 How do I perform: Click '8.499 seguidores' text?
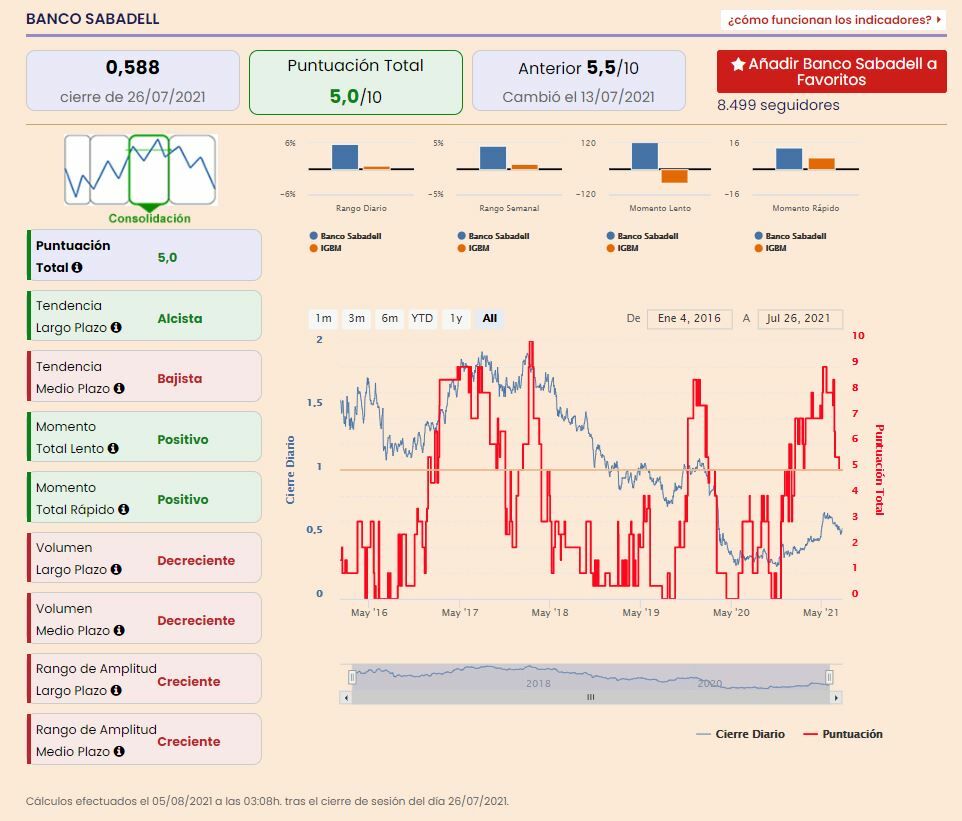click(778, 105)
